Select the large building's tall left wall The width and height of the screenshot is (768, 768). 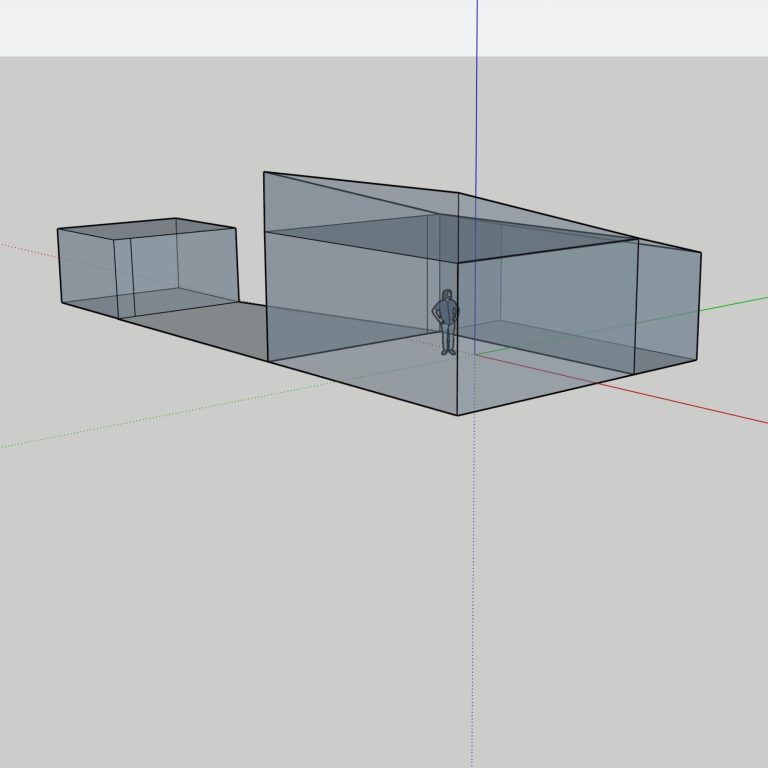[360, 287]
